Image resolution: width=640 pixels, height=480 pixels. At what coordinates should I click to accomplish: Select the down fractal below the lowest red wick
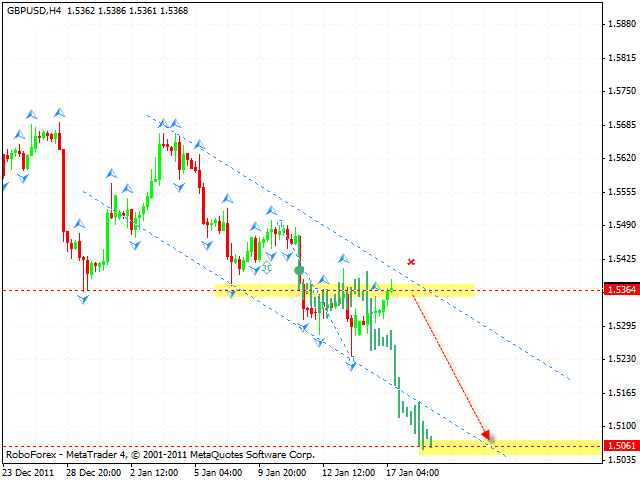coord(351,366)
